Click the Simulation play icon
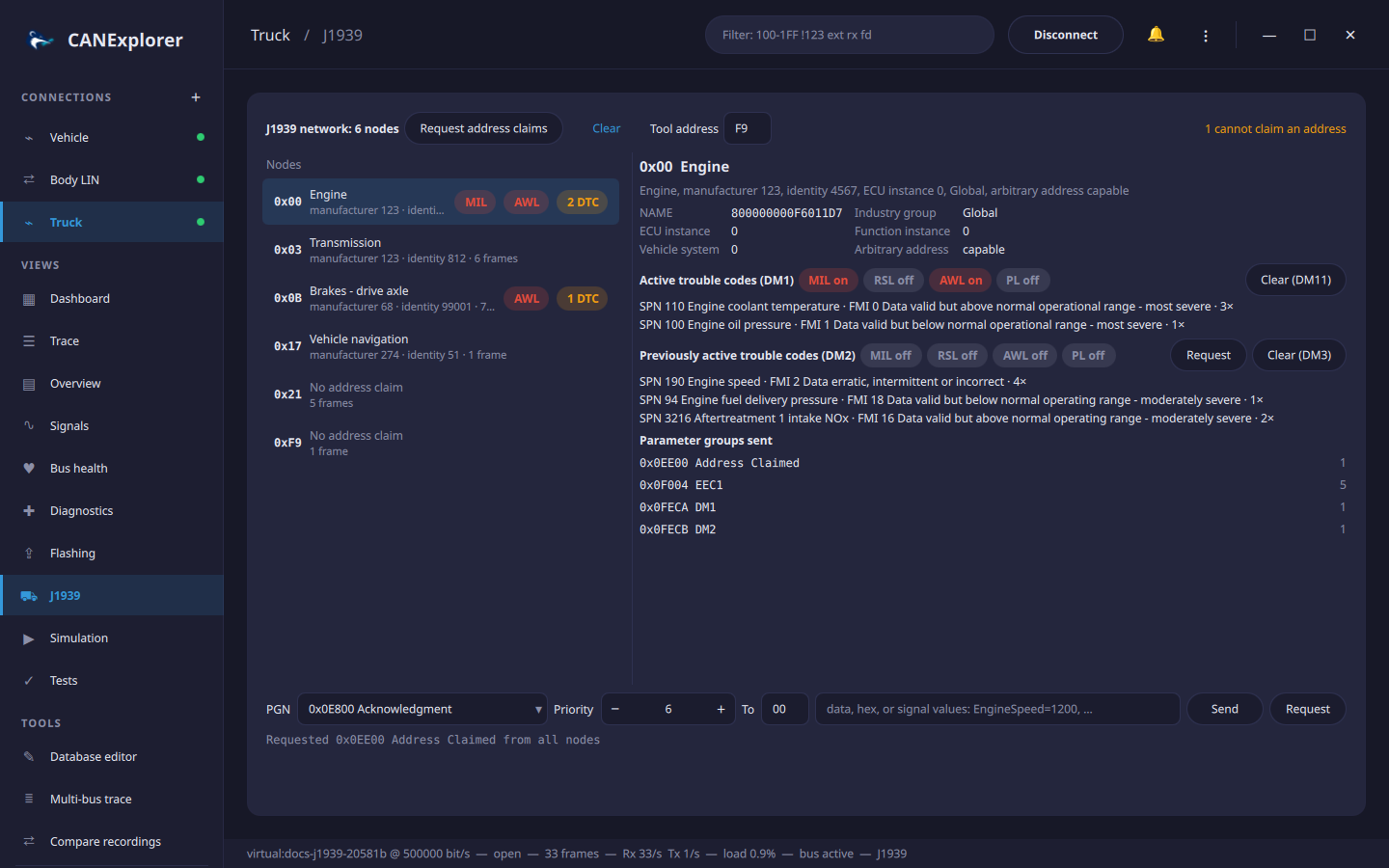Viewport: 1389px width, 868px height. [29, 638]
